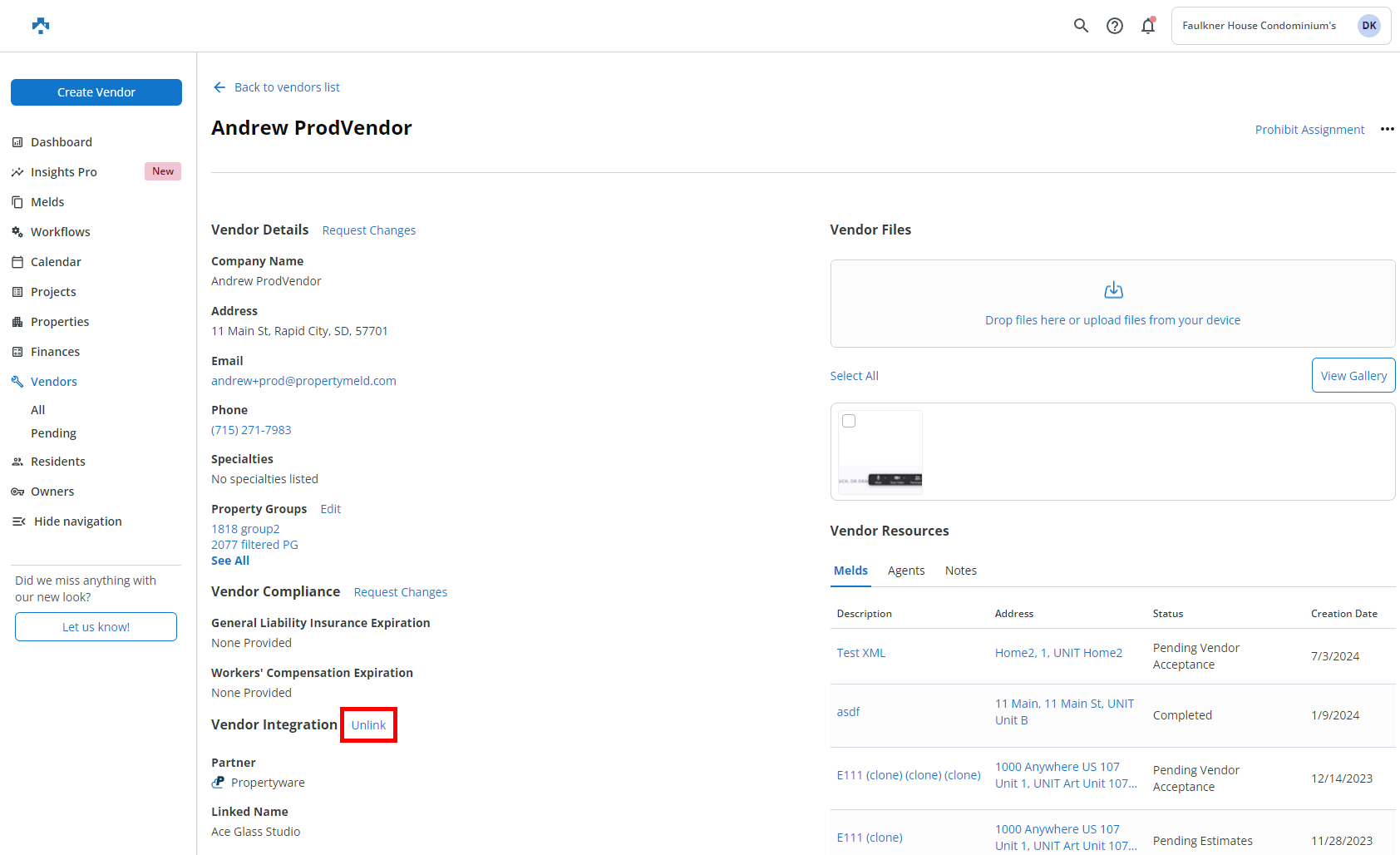
Task: Open the Faulkner House Condominium's account switcher
Action: click(1259, 26)
